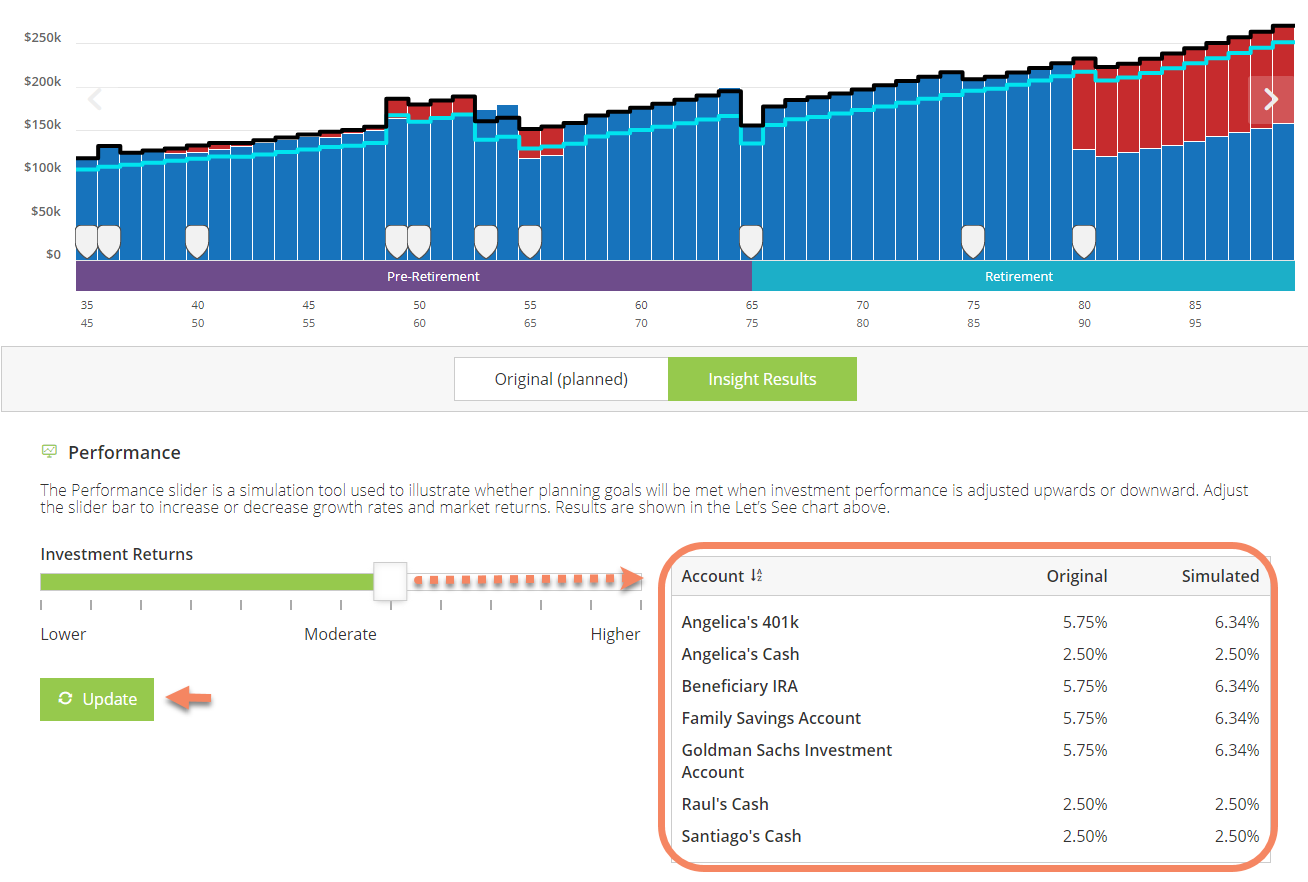Viewport: 1308px width, 882px height.
Task: Select the Insight Results tab
Action: [x=762, y=379]
